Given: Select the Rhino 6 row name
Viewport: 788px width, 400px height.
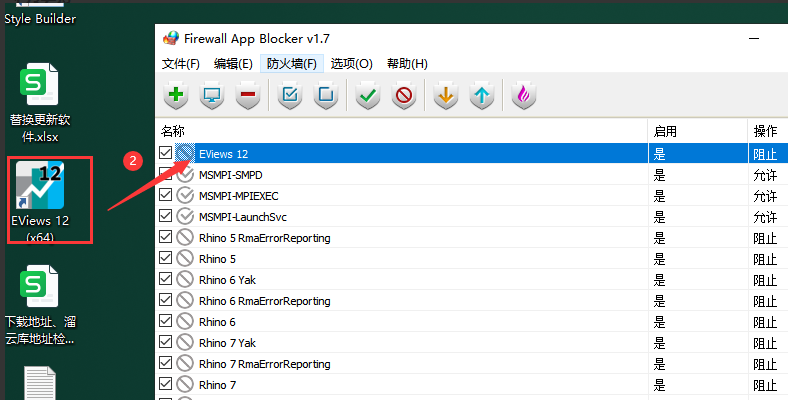Looking at the screenshot, I should tap(217, 322).
